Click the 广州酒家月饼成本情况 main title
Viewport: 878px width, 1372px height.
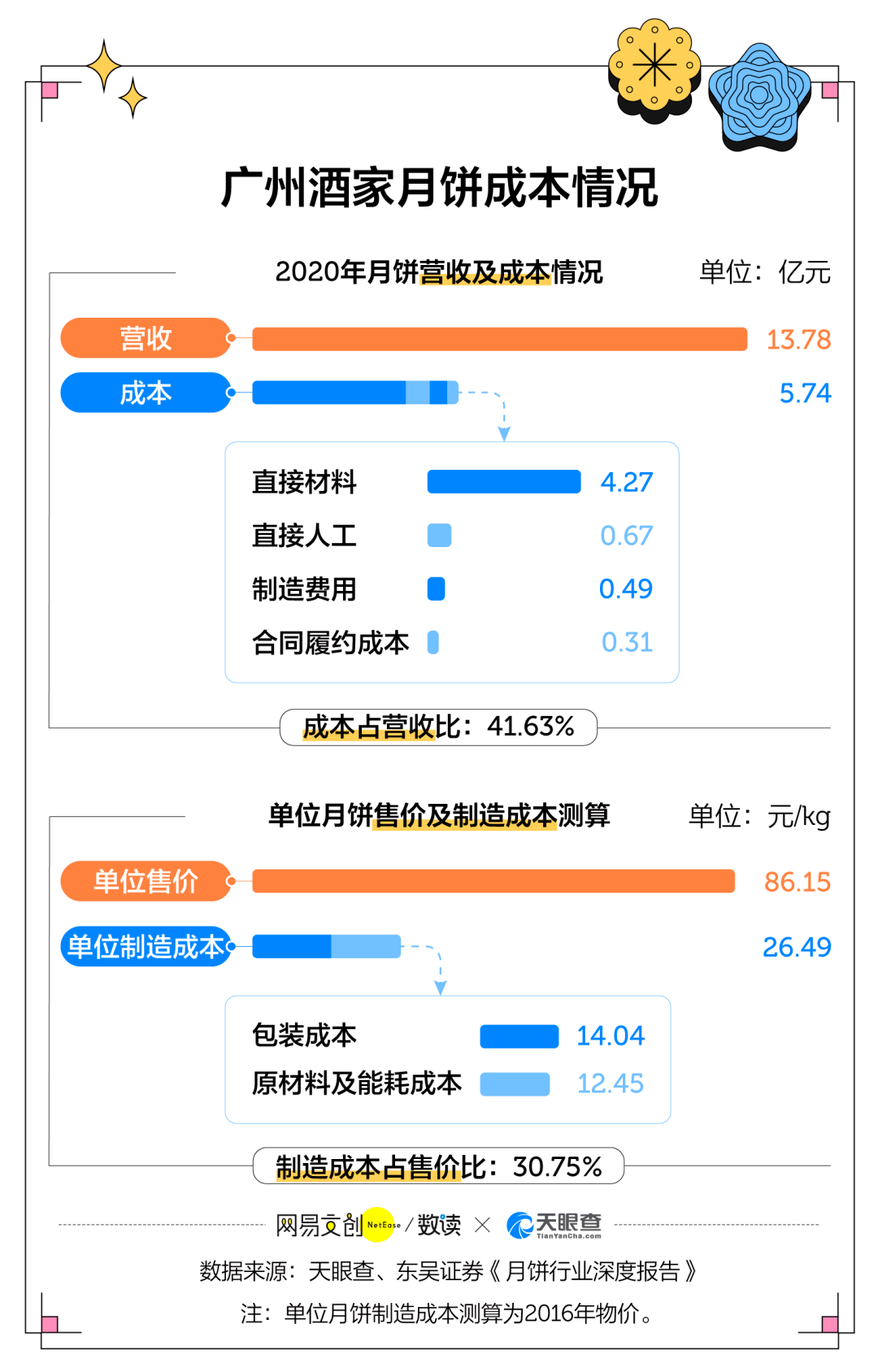[x=439, y=188]
